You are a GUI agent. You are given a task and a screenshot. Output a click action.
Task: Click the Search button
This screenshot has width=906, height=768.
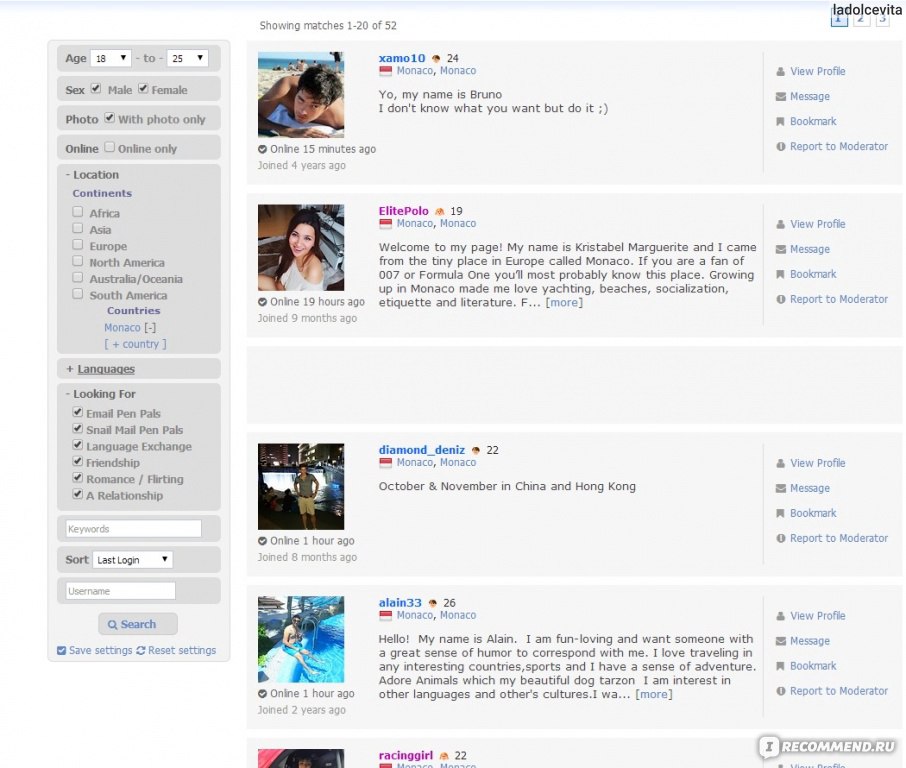tap(138, 624)
